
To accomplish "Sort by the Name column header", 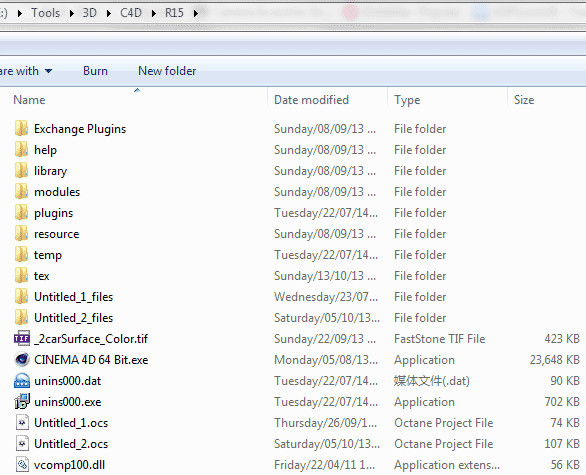I will pyautogui.click(x=29, y=100).
